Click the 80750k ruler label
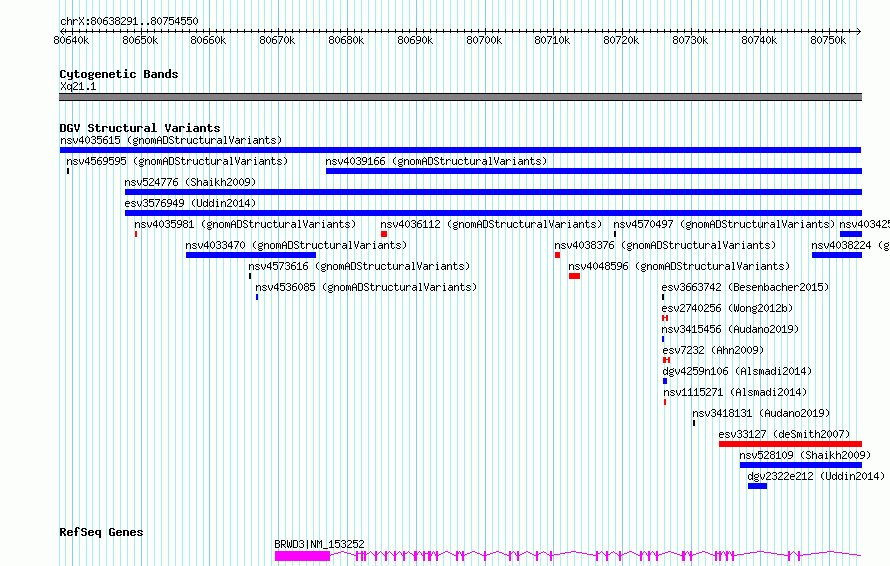 pyautogui.click(x=828, y=40)
